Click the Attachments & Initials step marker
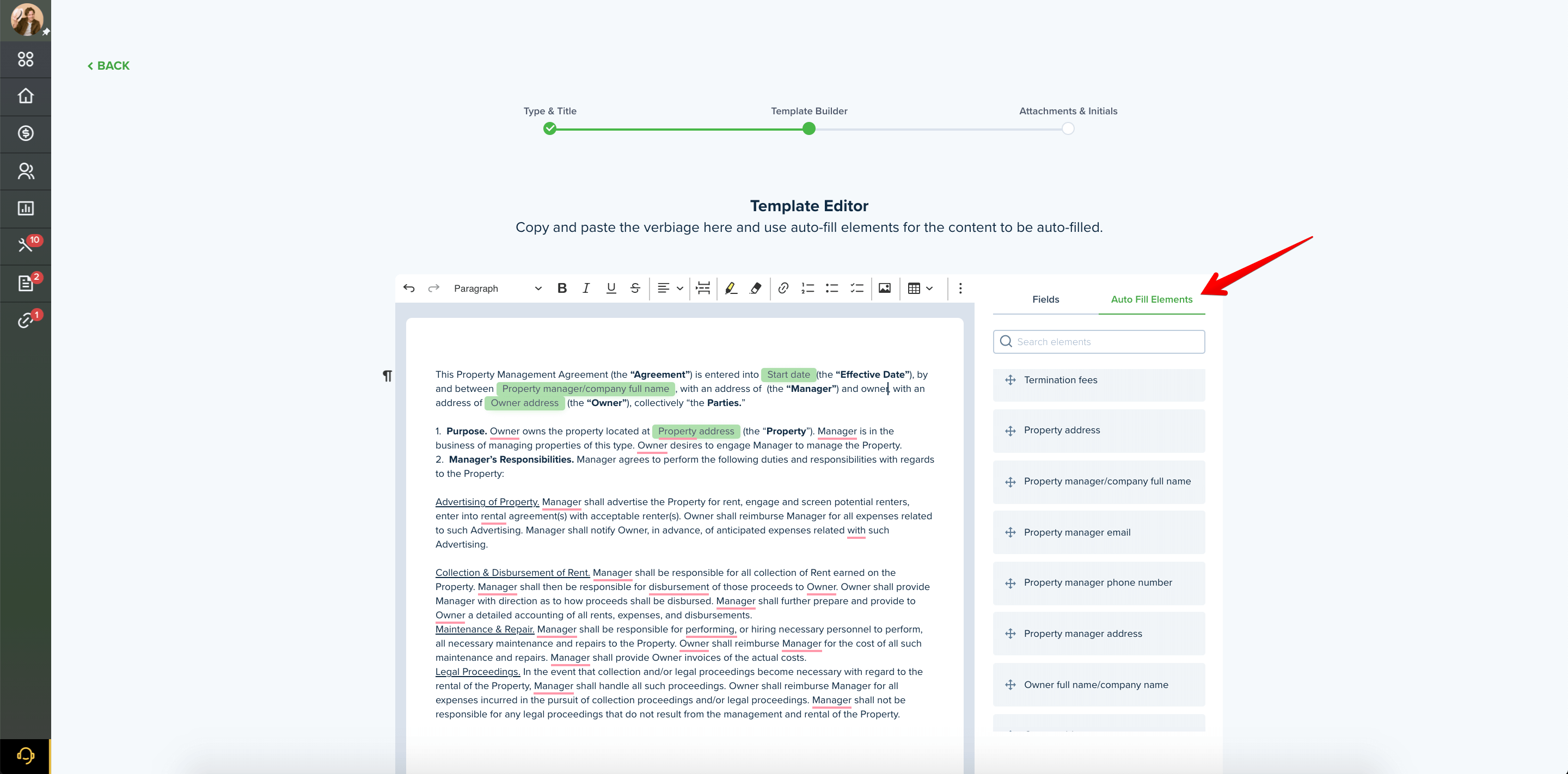1568x774 pixels. [1068, 128]
